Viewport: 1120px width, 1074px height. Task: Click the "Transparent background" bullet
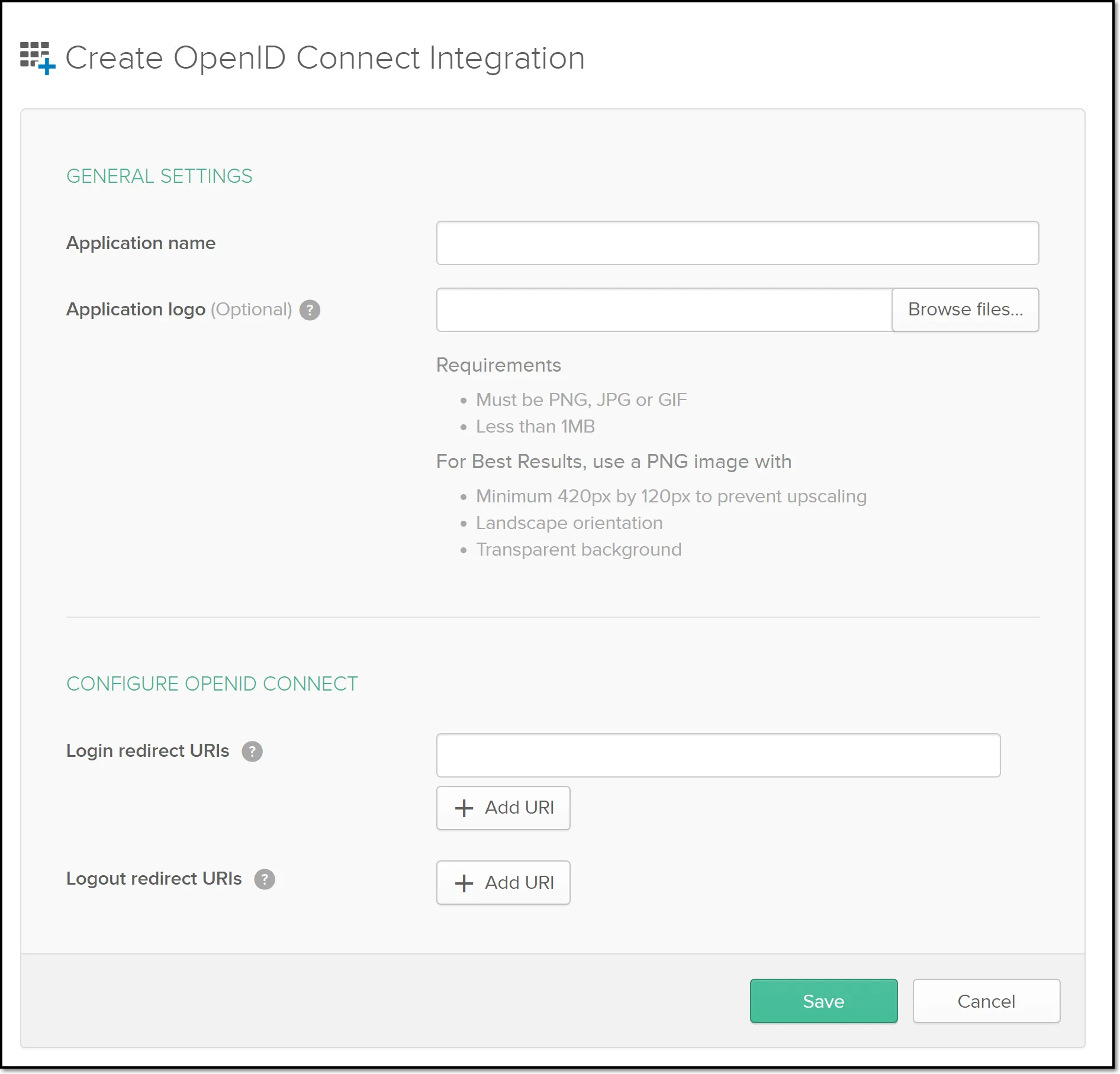click(578, 550)
